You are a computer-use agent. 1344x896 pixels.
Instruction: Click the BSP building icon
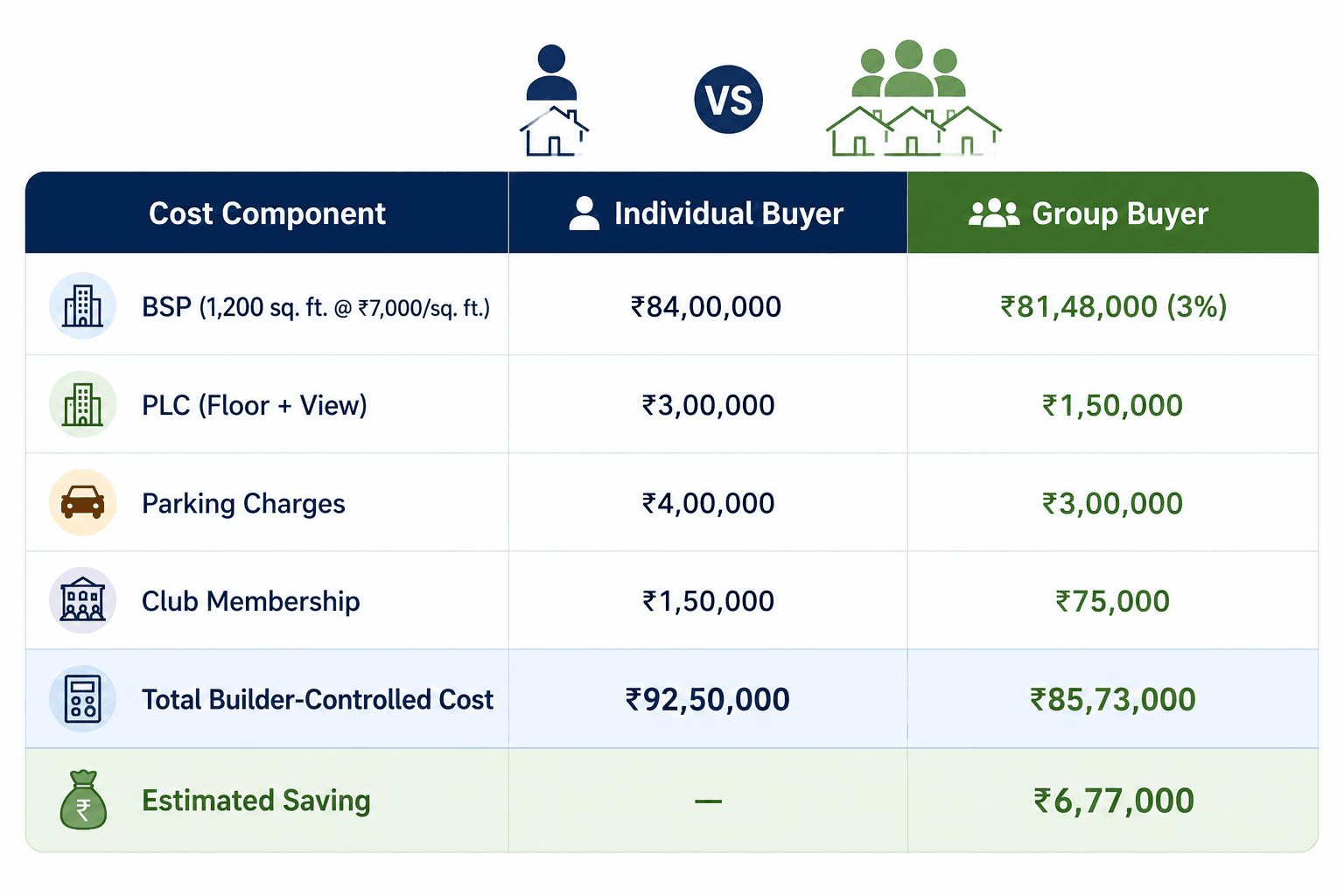coord(83,306)
